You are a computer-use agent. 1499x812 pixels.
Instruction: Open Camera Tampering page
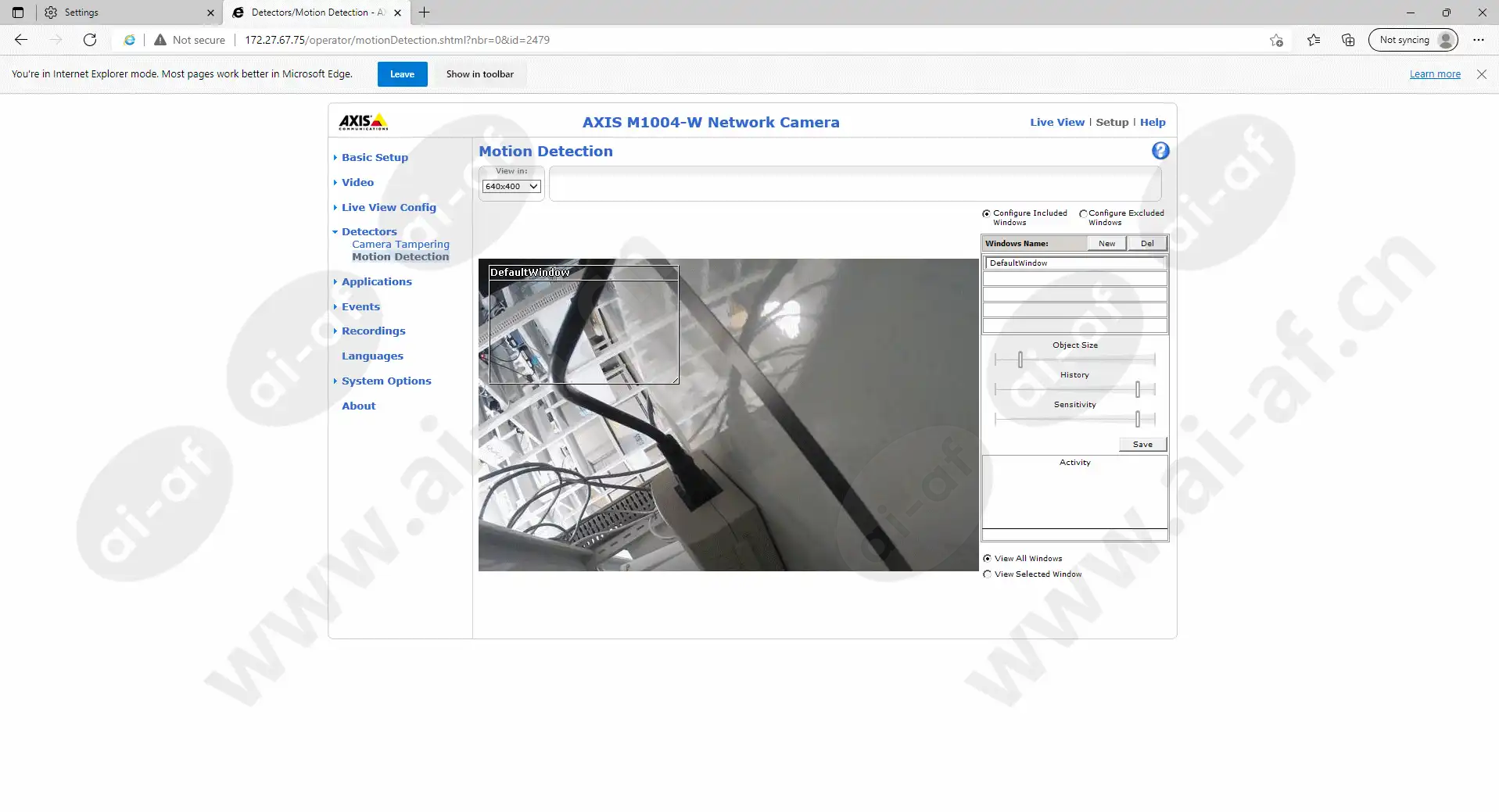click(400, 244)
